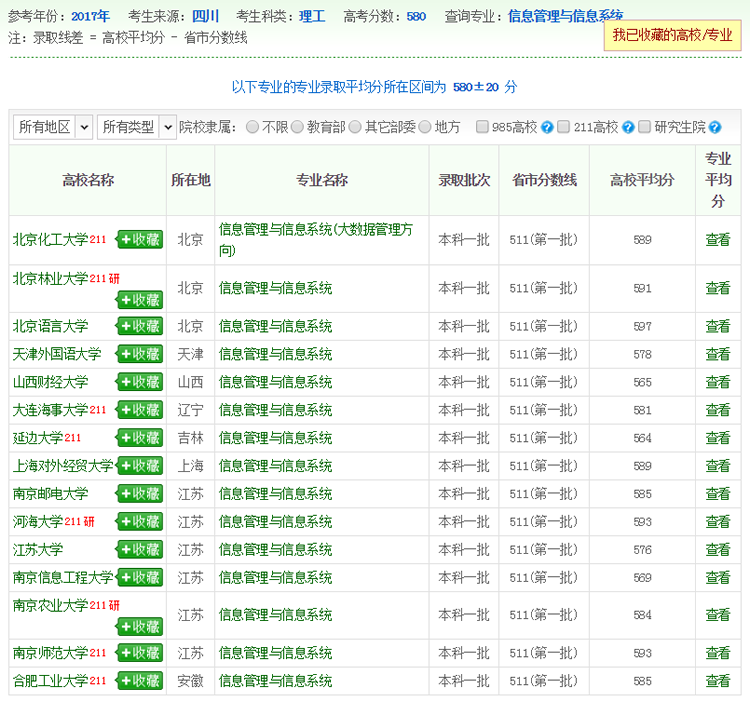Click 收藏 icon button for 北京语言大学
Viewport: 750px width, 702px height.
[x=139, y=326]
